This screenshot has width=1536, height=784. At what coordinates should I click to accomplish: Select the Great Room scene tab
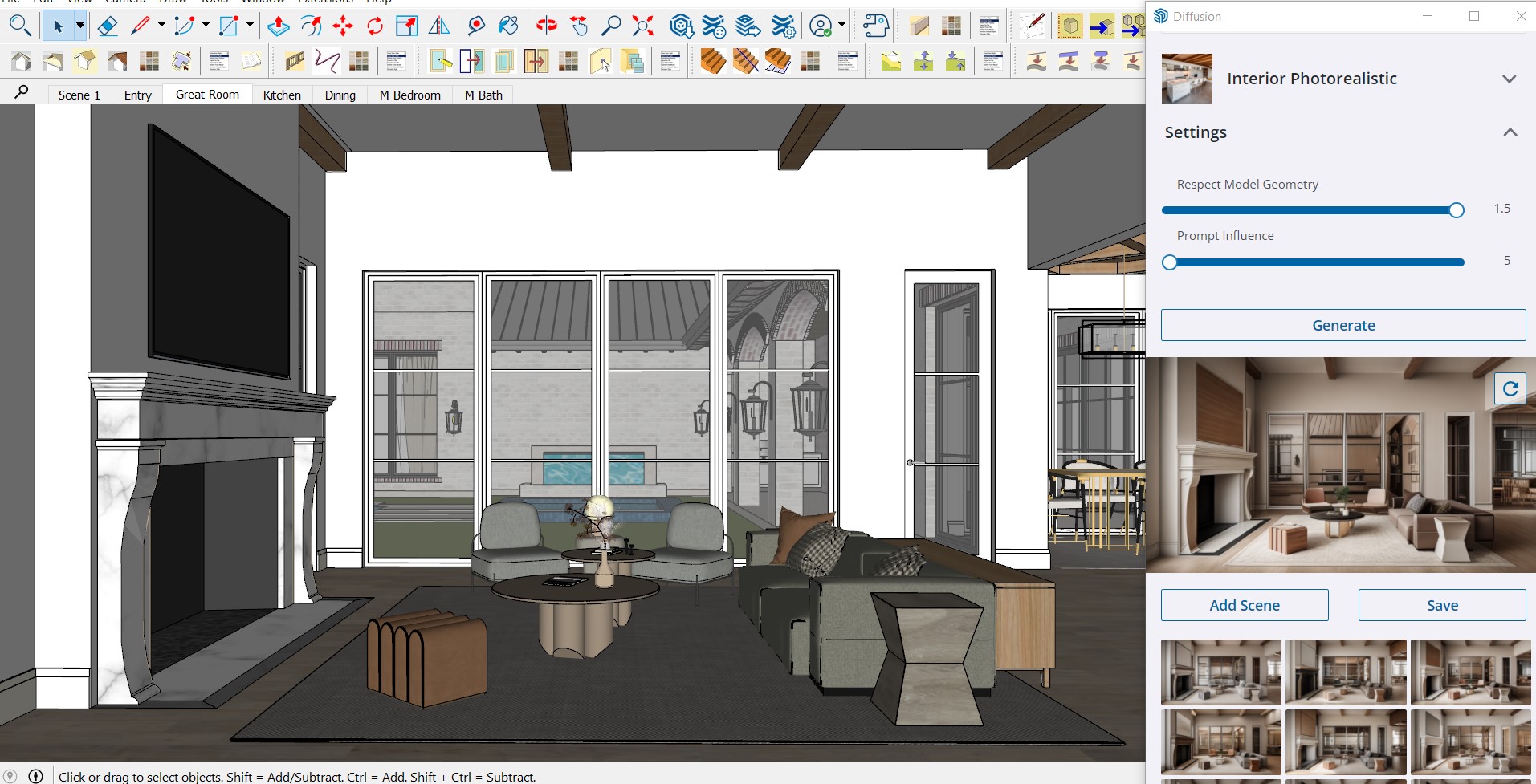tap(207, 94)
